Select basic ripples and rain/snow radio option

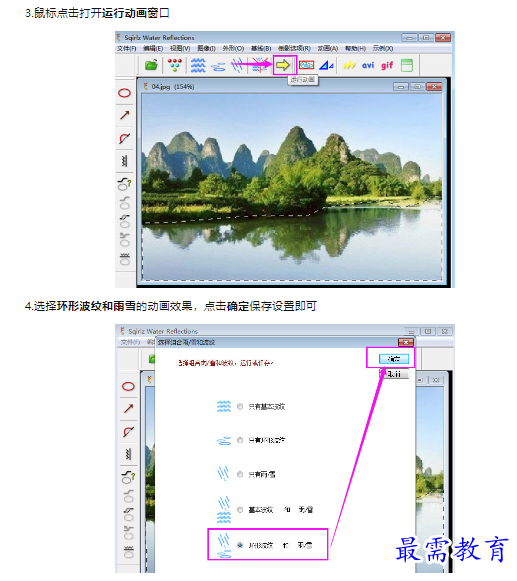pyautogui.click(x=240, y=510)
